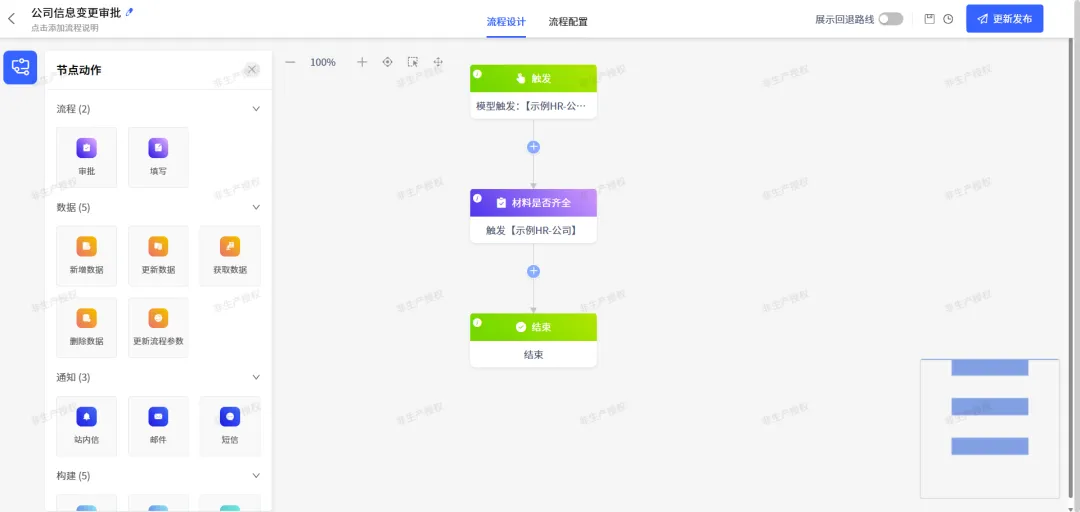Image resolution: width=1080 pixels, height=512 pixels.
Task: Add node between 材料是否齐全 and 结束
Action: [x=533, y=272]
